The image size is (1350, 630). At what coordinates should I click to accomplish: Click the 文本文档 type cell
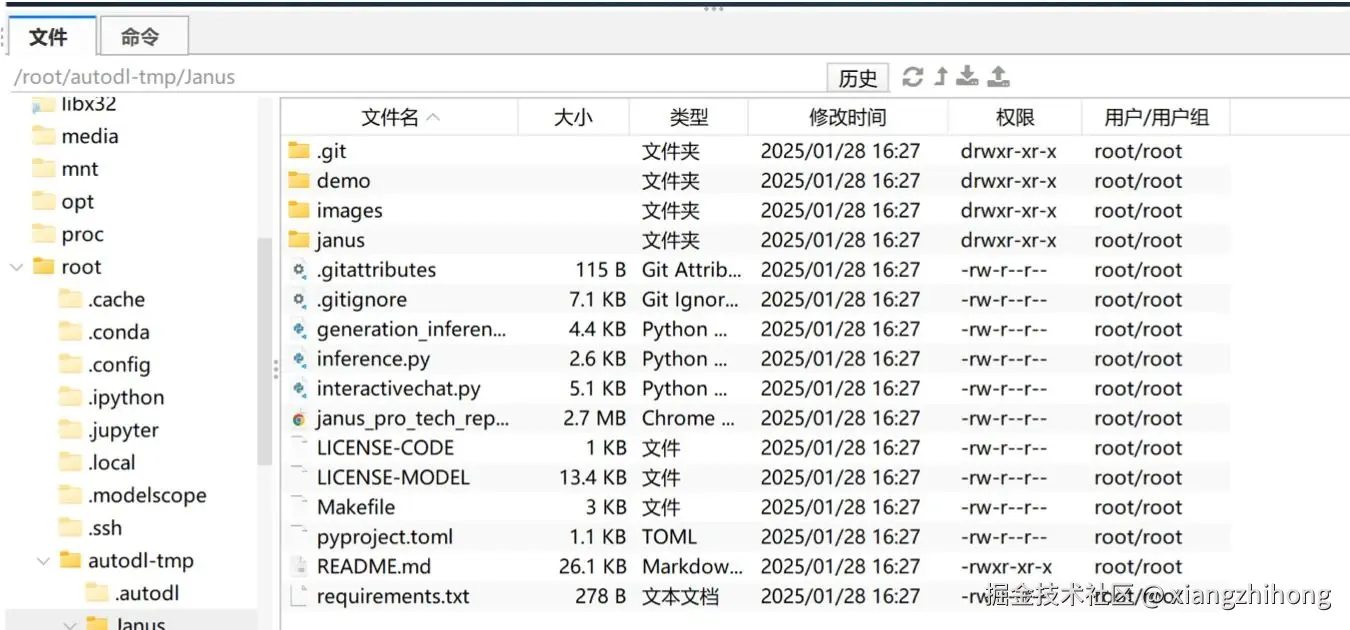[x=680, y=596]
